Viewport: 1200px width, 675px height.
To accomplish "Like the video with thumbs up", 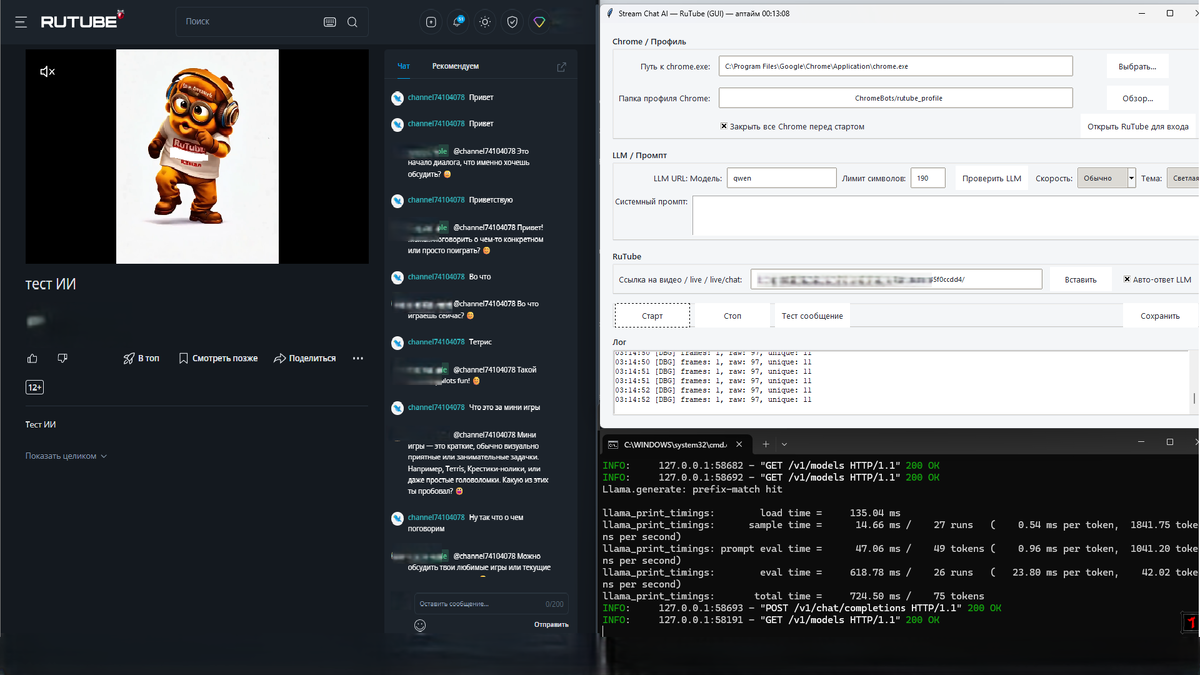I will [x=33, y=358].
